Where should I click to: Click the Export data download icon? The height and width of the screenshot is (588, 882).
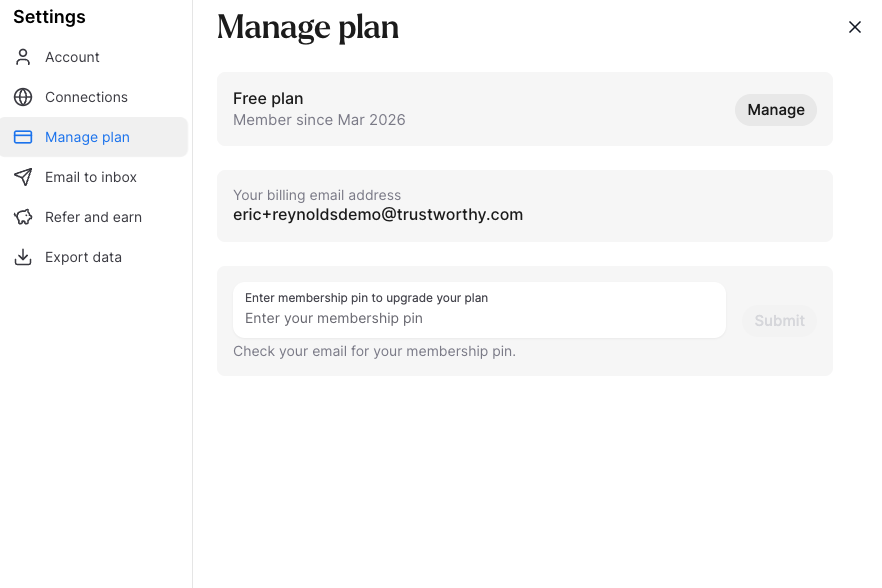click(x=23, y=257)
